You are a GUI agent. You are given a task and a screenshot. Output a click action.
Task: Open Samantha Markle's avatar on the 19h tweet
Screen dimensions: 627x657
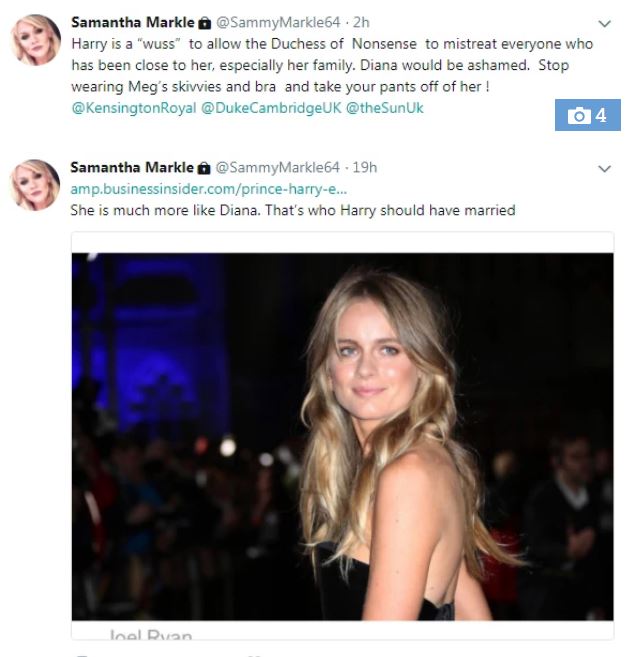(35, 185)
